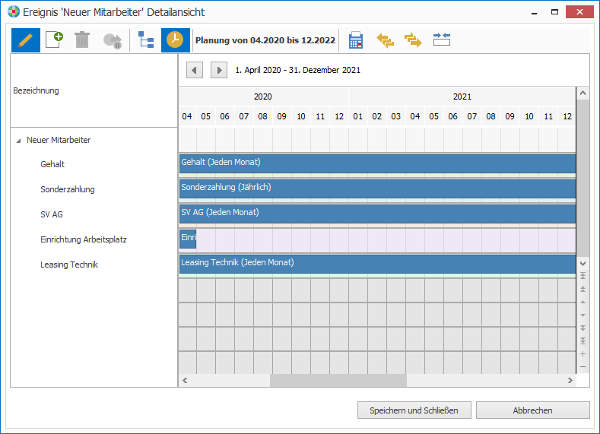The width and height of the screenshot is (600, 434).
Task: Click the Bezeichnung column header
Action: click(94, 91)
